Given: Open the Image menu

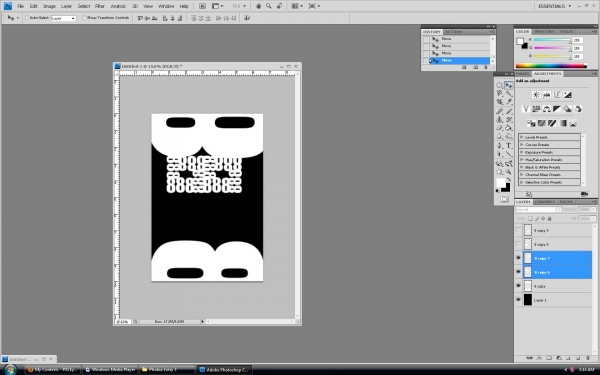Looking at the screenshot, I should [x=49, y=6].
